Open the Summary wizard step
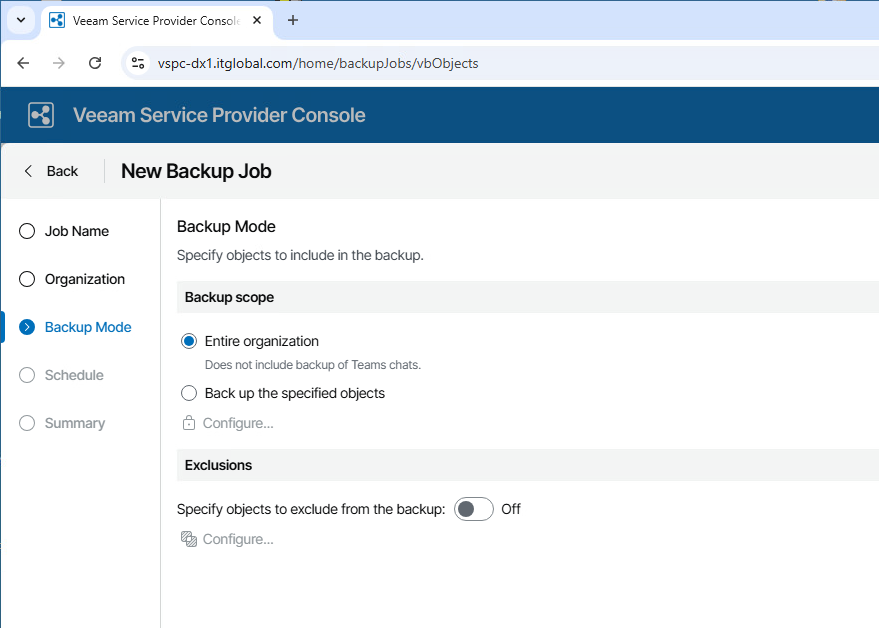 click(x=75, y=423)
